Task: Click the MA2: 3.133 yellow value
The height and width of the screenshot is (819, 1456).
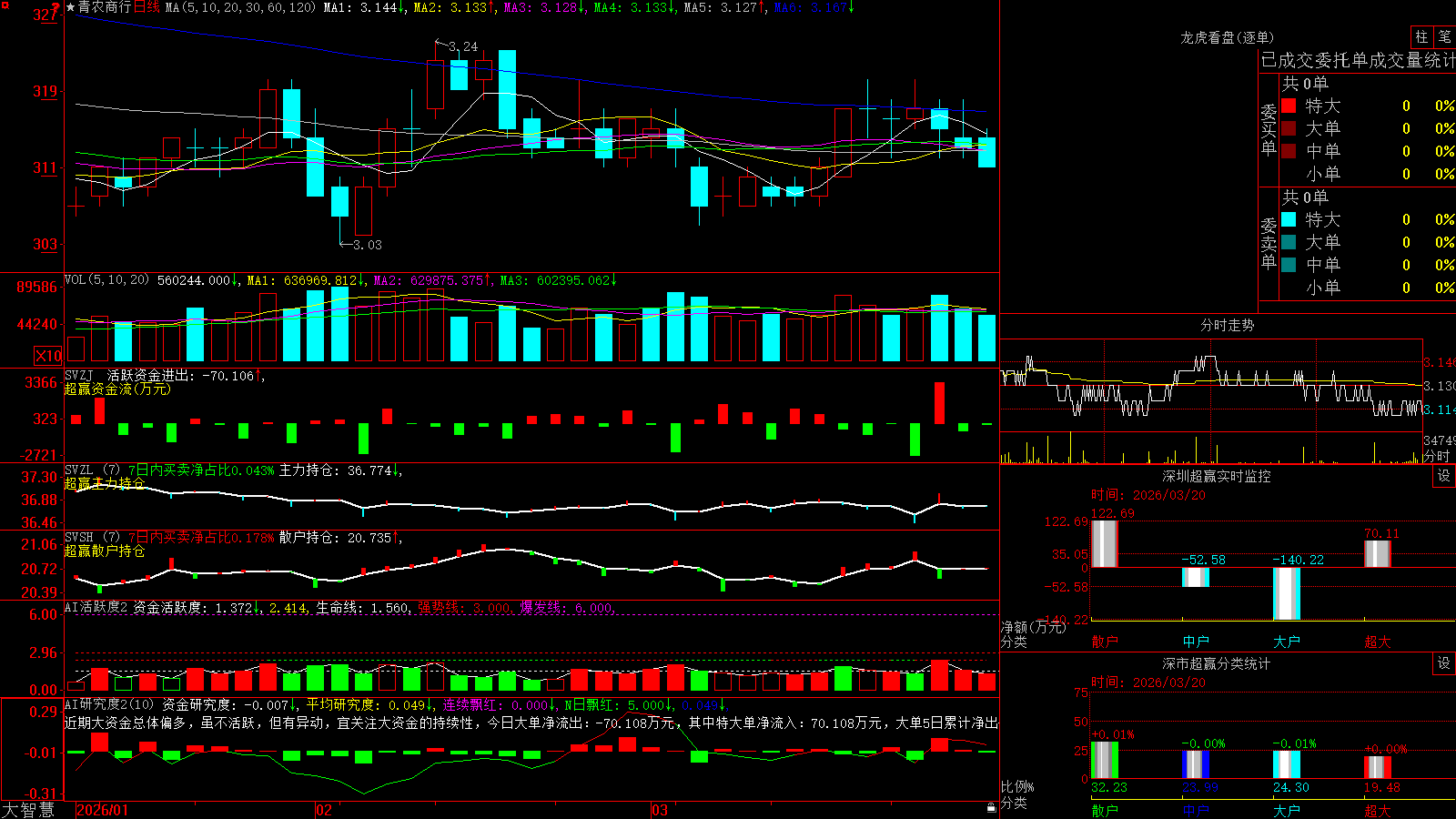Action: pyautogui.click(x=454, y=7)
